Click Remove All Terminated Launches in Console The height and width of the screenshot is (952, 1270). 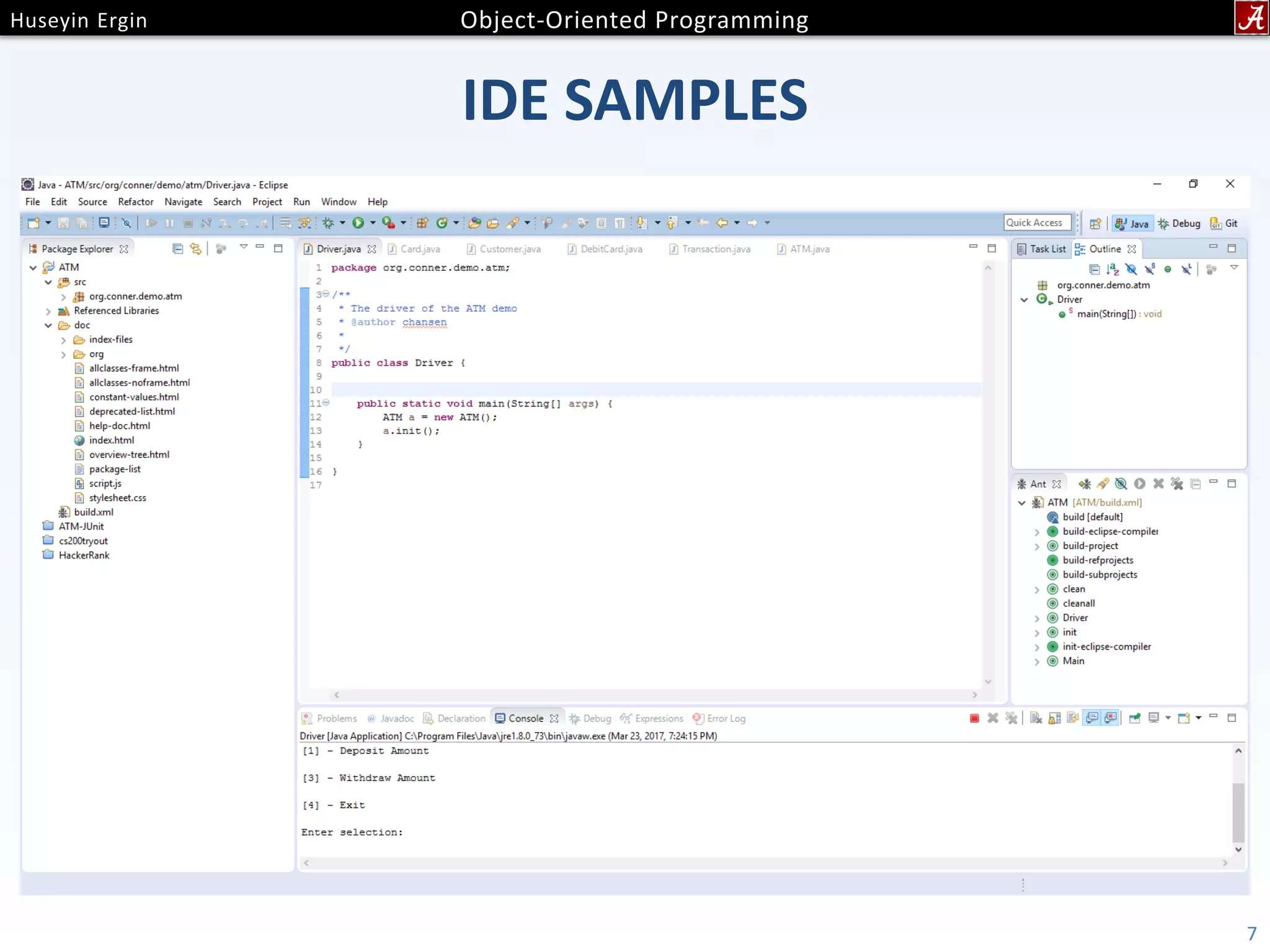click(x=1011, y=718)
